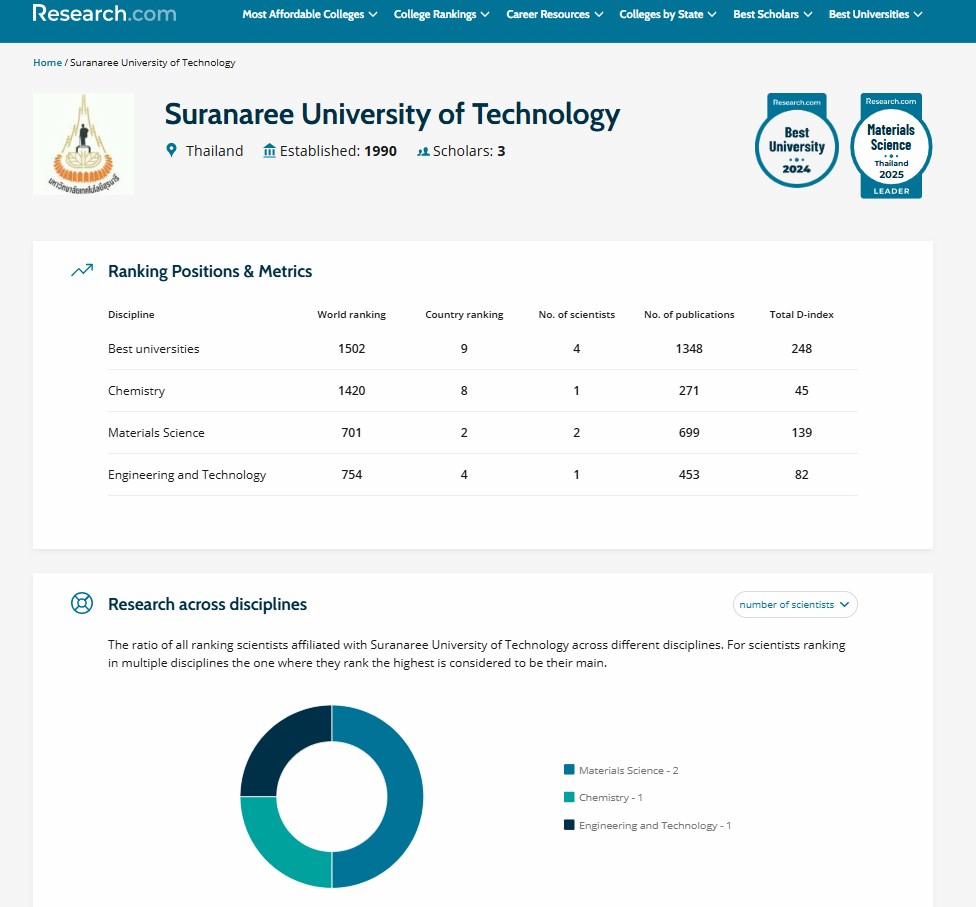The width and height of the screenshot is (976, 907).
Task: Open the Materials Science Thailand 2025 Leader badge
Action: pos(891,146)
